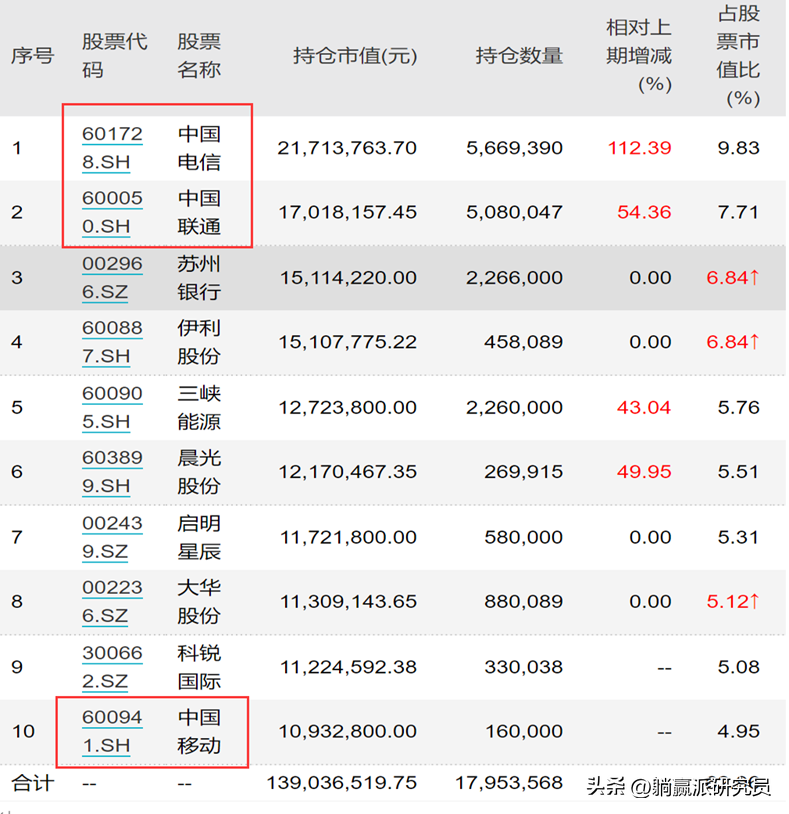
Task: Select stock name 大华股份
Action: tap(199, 602)
